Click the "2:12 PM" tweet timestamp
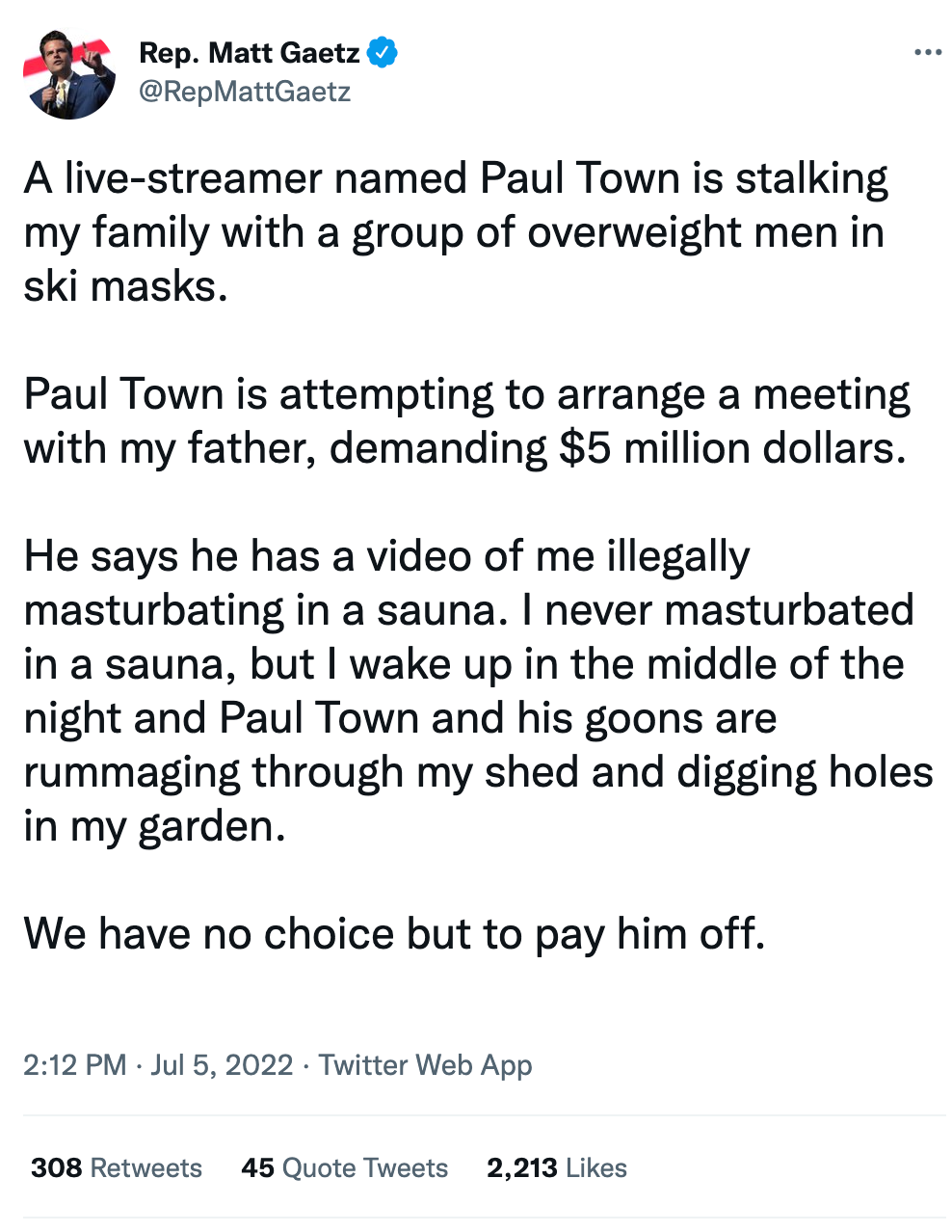This screenshot has height=1232, width=952. 74,1065
